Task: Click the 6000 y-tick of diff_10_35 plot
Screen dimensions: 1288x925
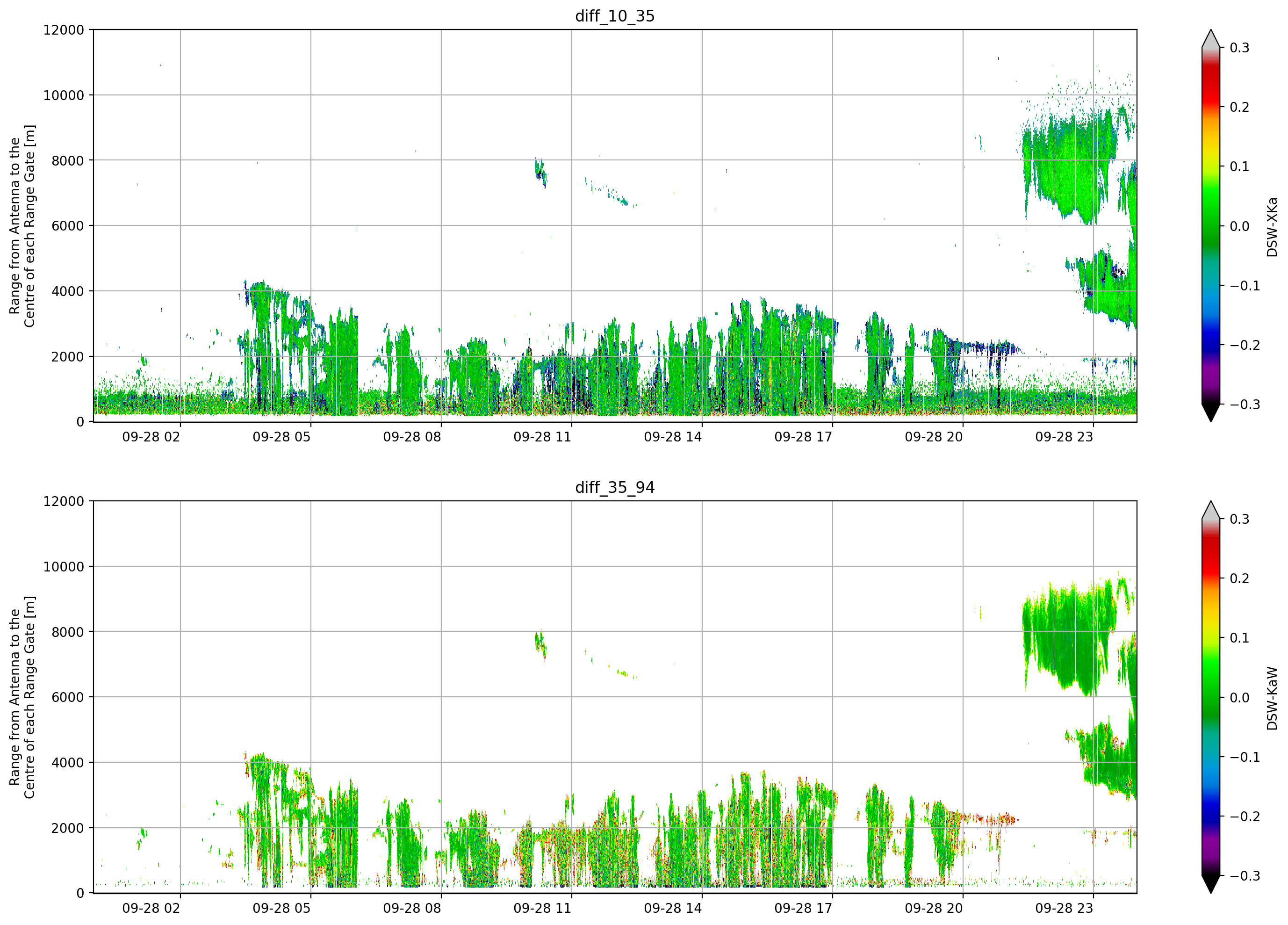Action: click(x=68, y=226)
